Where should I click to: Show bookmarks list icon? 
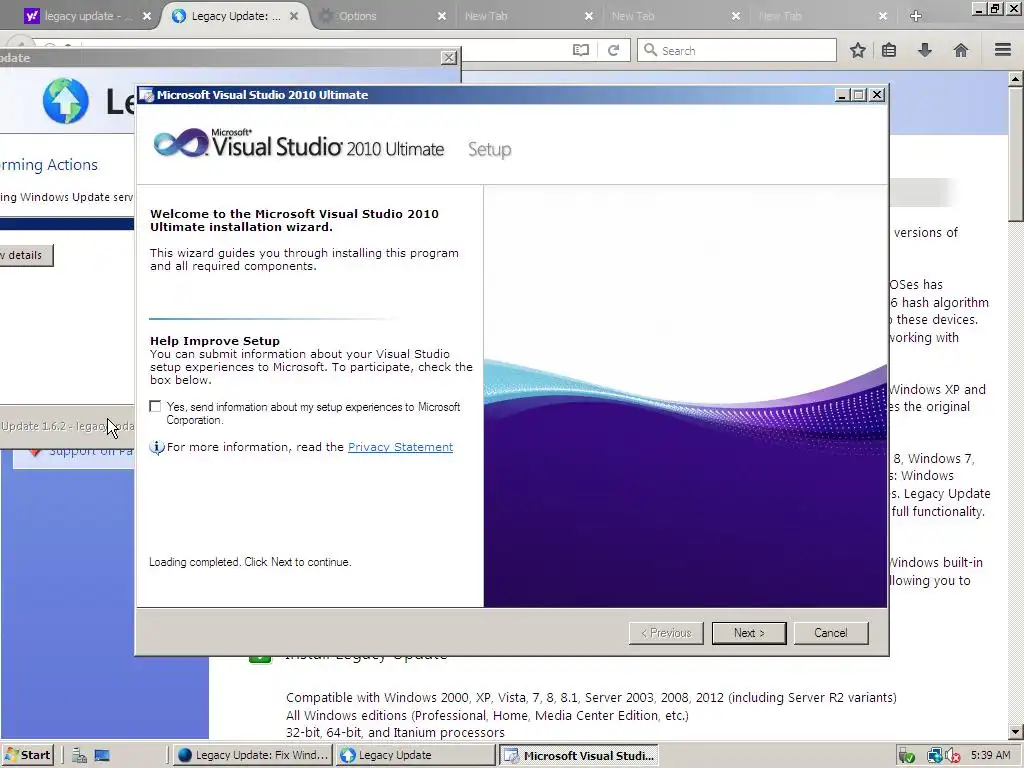pos(889,50)
